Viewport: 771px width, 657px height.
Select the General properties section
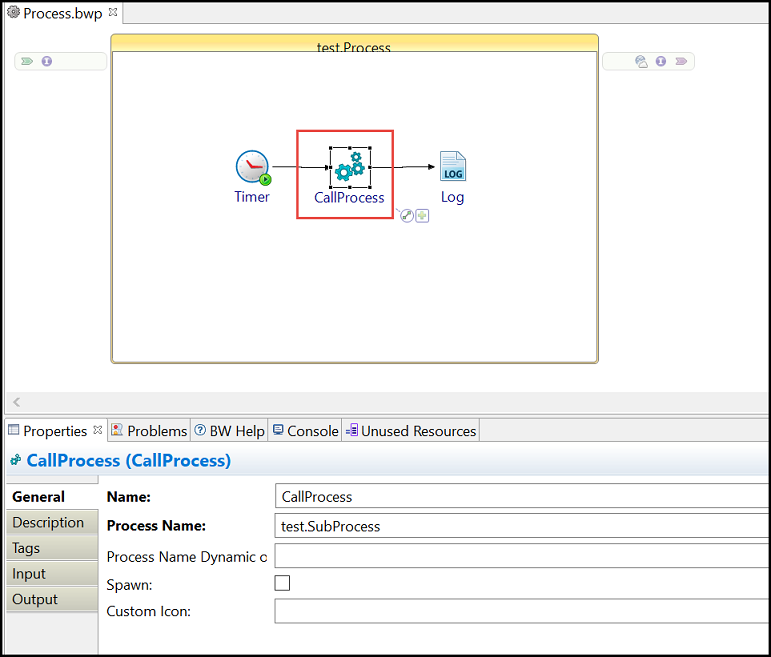click(x=52, y=497)
